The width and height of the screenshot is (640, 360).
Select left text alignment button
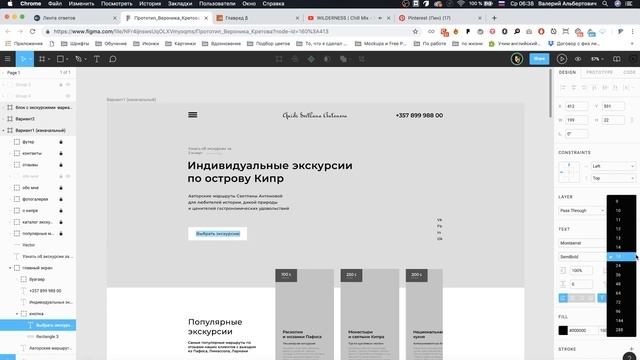pyautogui.click(x=563, y=298)
